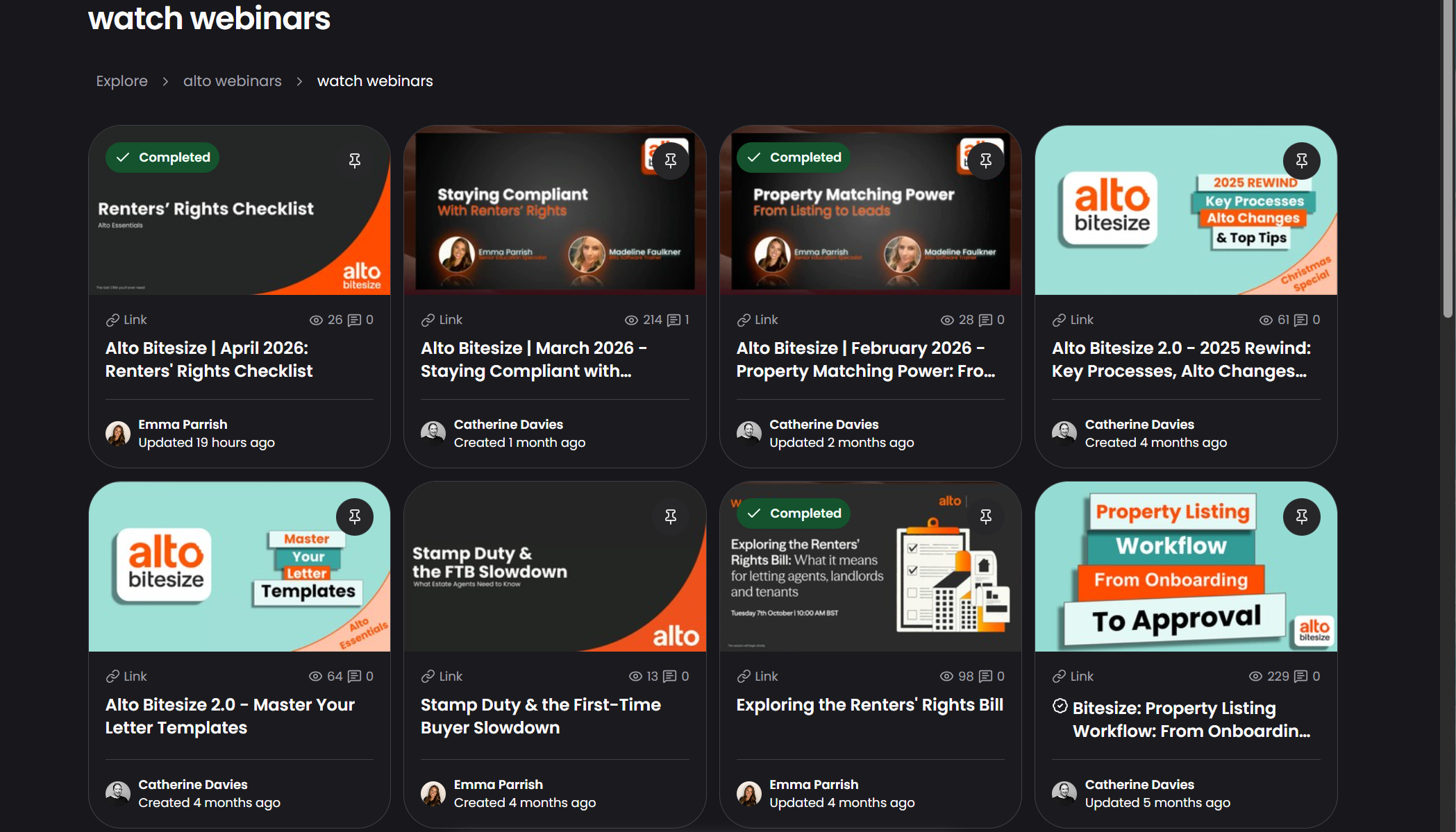This screenshot has width=1456, height=832.
Task: Click link icon on 2025 Rewind card
Action: click(1059, 320)
